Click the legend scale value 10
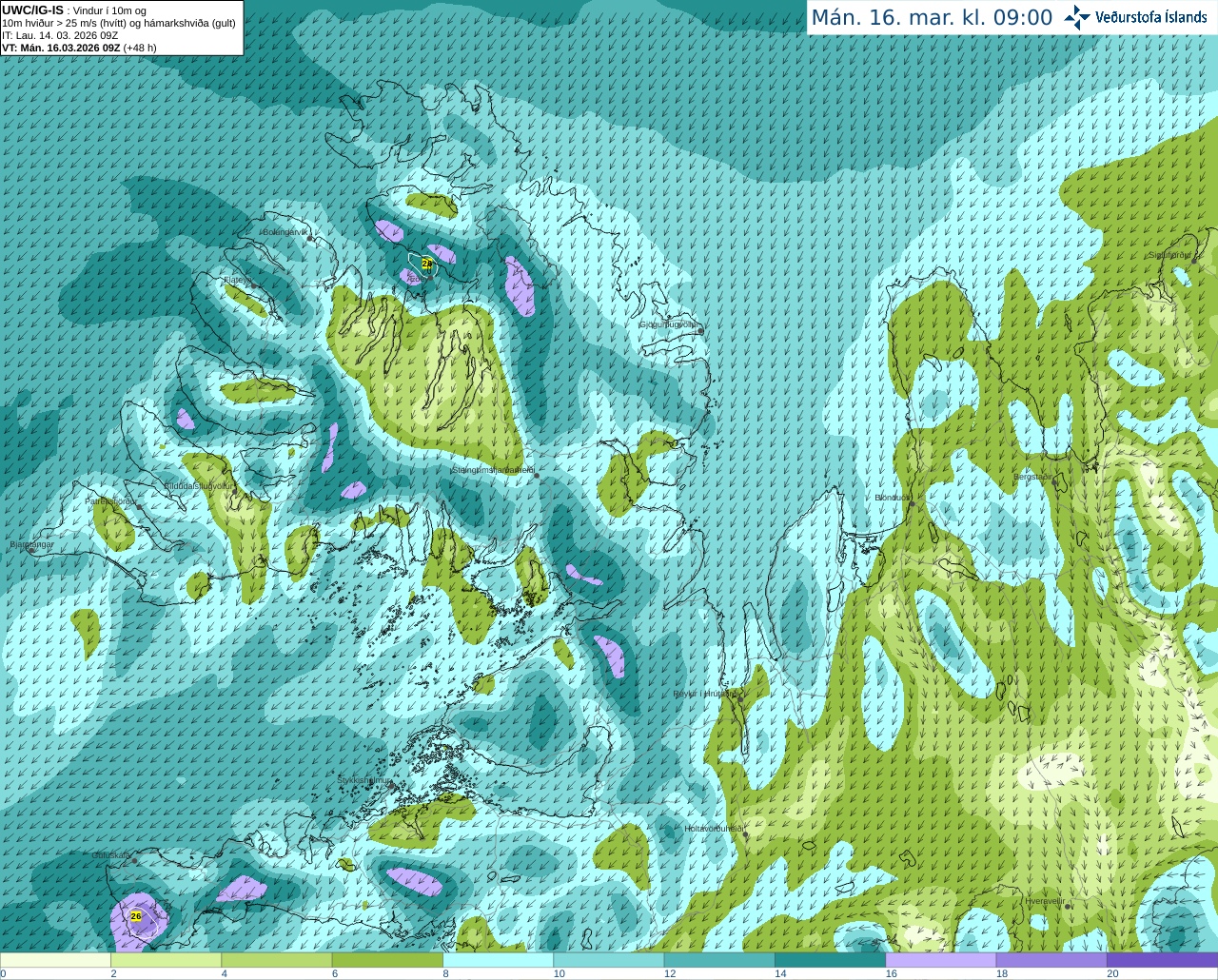 (x=560, y=973)
